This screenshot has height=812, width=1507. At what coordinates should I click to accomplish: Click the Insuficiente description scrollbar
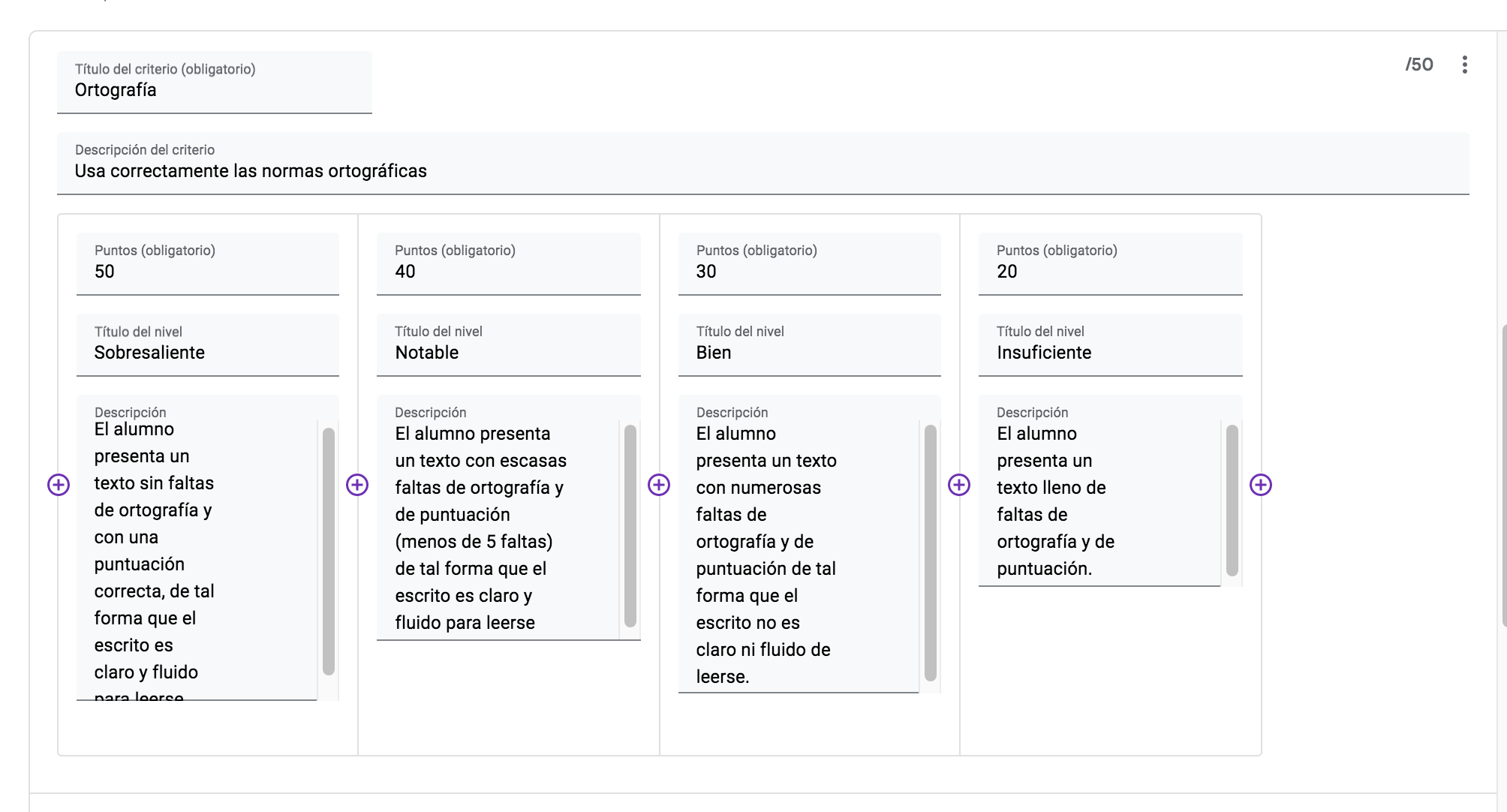(1232, 501)
